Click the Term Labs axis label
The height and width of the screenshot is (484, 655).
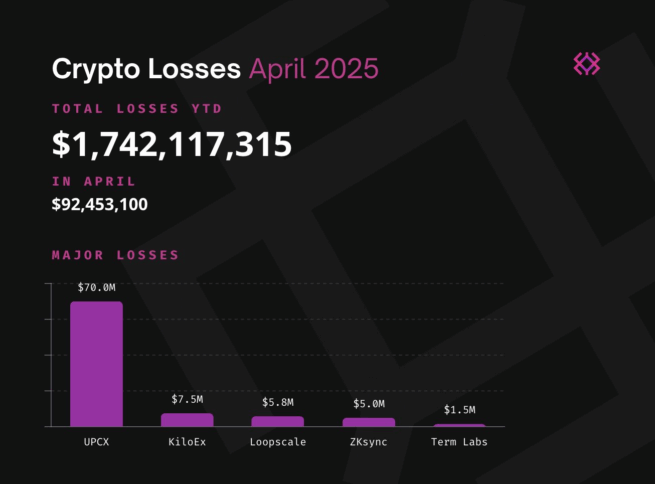click(x=459, y=441)
